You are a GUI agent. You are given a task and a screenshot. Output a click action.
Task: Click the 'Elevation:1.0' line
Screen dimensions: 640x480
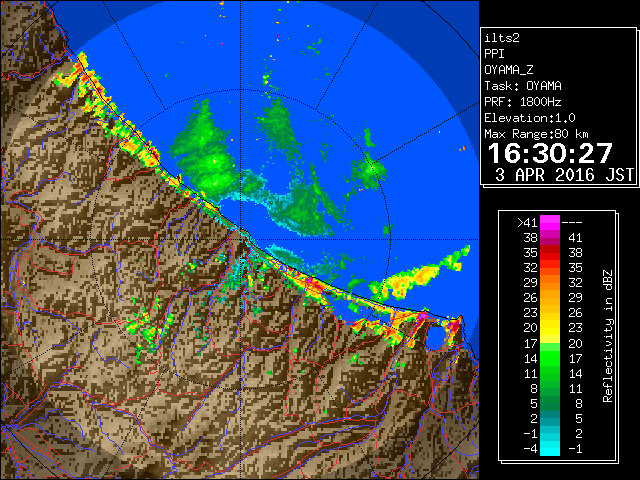pyautogui.click(x=530, y=118)
